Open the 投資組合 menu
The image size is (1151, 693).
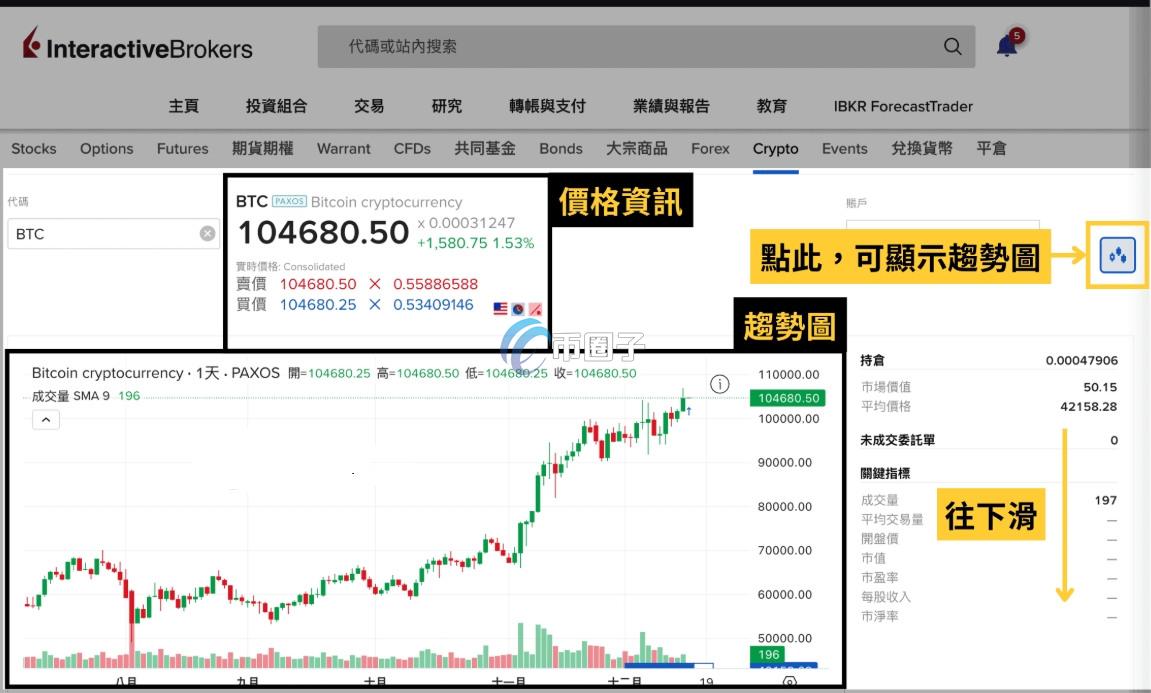pyautogui.click(x=275, y=106)
